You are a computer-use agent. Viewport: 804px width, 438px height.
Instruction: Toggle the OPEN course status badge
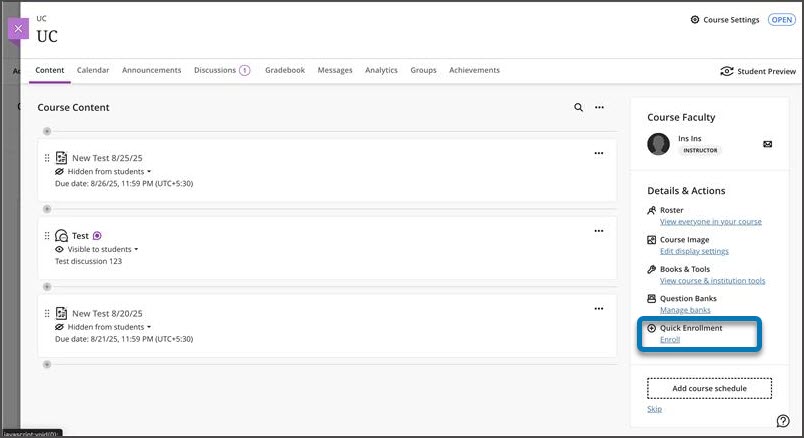(x=781, y=20)
